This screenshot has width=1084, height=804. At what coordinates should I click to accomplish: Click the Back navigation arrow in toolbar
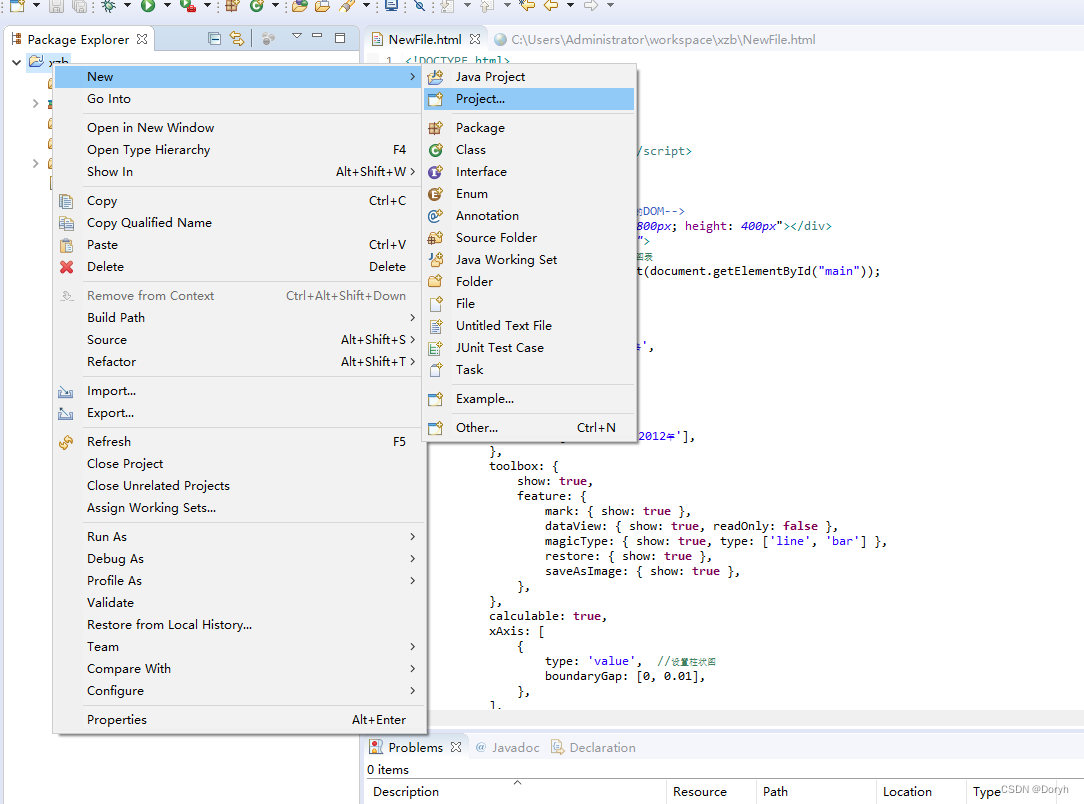click(550, 6)
